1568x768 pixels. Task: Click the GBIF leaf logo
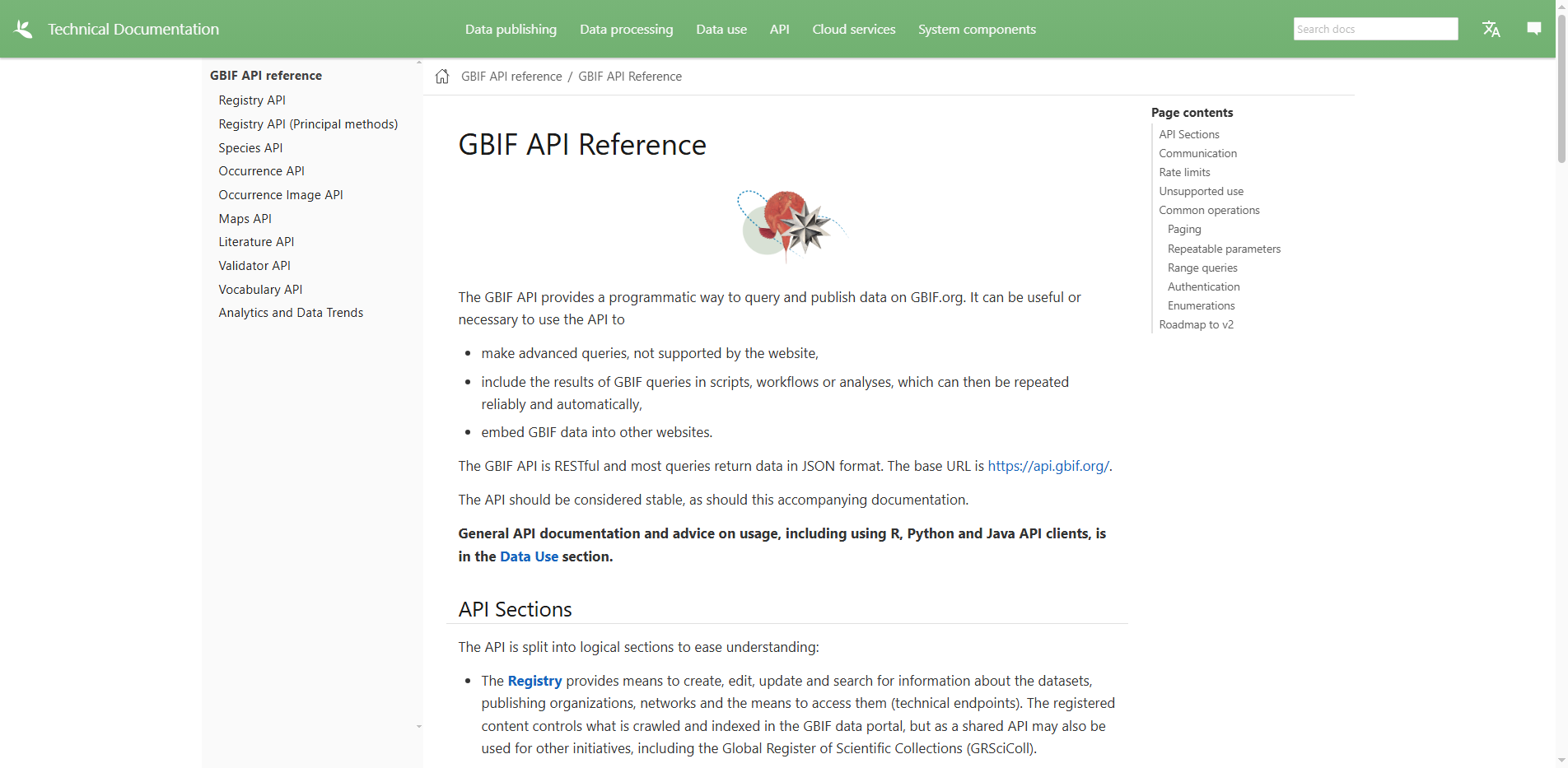[23, 28]
